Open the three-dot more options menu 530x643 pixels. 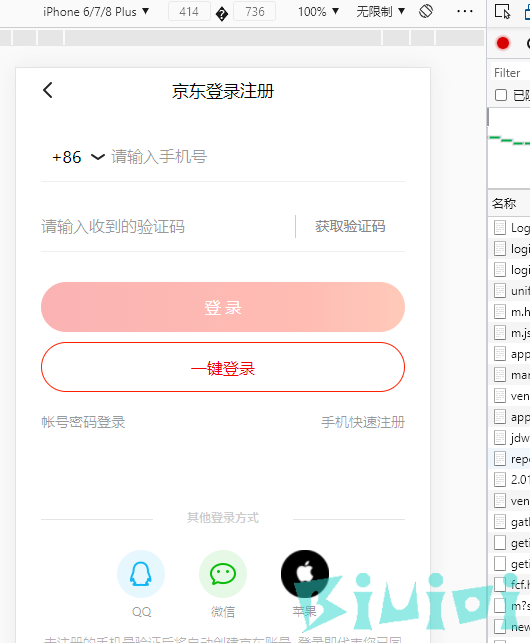tap(465, 11)
